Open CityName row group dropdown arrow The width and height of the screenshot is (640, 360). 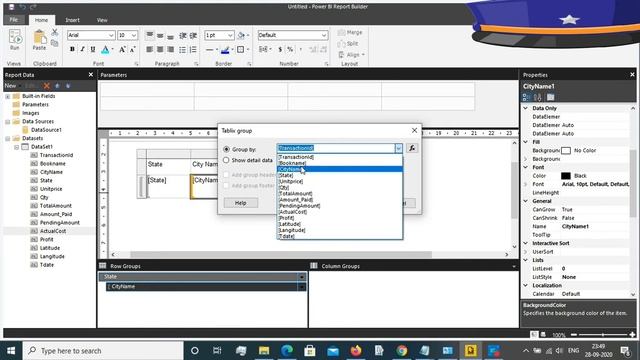[x=302, y=287]
